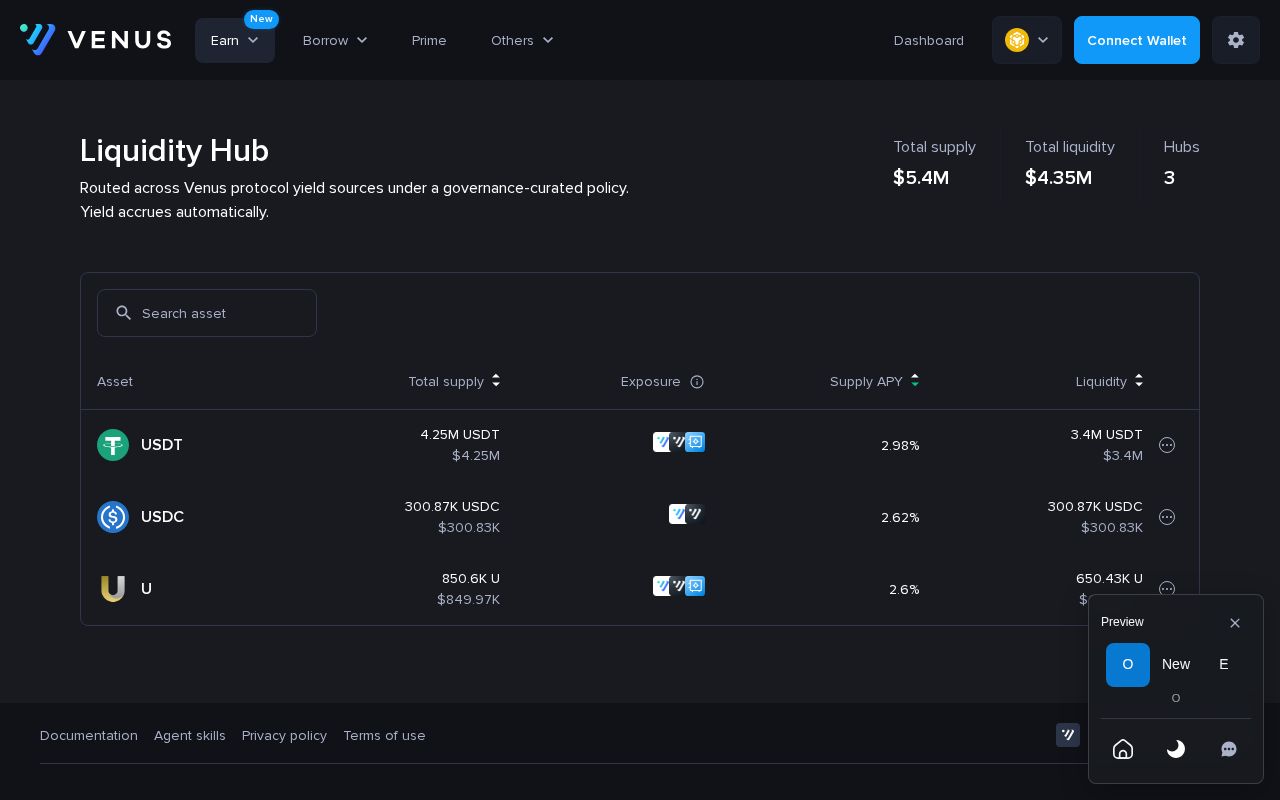Click the U token icon
1280x800 pixels.
[113, 589]
